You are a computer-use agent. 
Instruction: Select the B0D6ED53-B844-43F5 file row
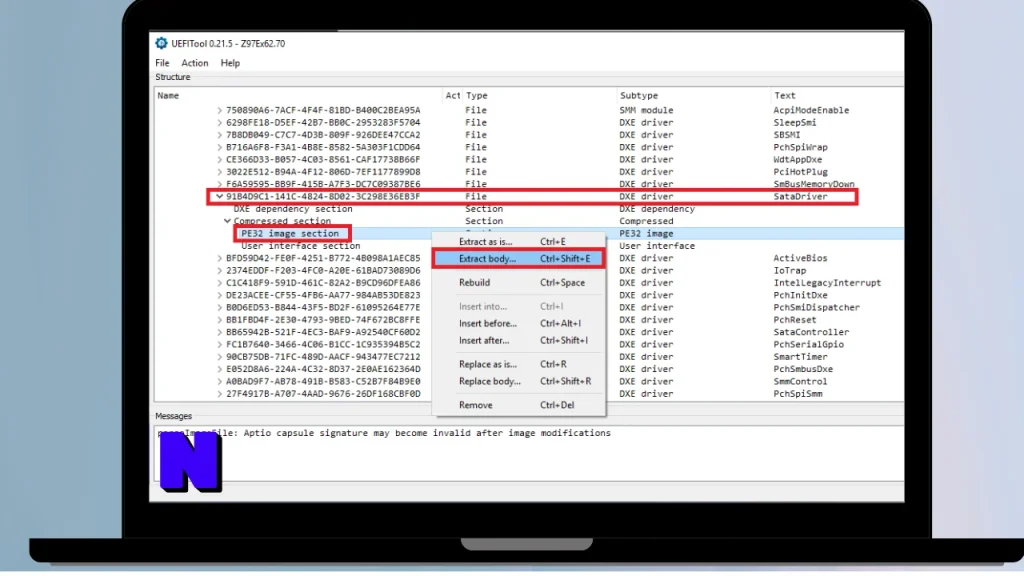tap(323, 308)
